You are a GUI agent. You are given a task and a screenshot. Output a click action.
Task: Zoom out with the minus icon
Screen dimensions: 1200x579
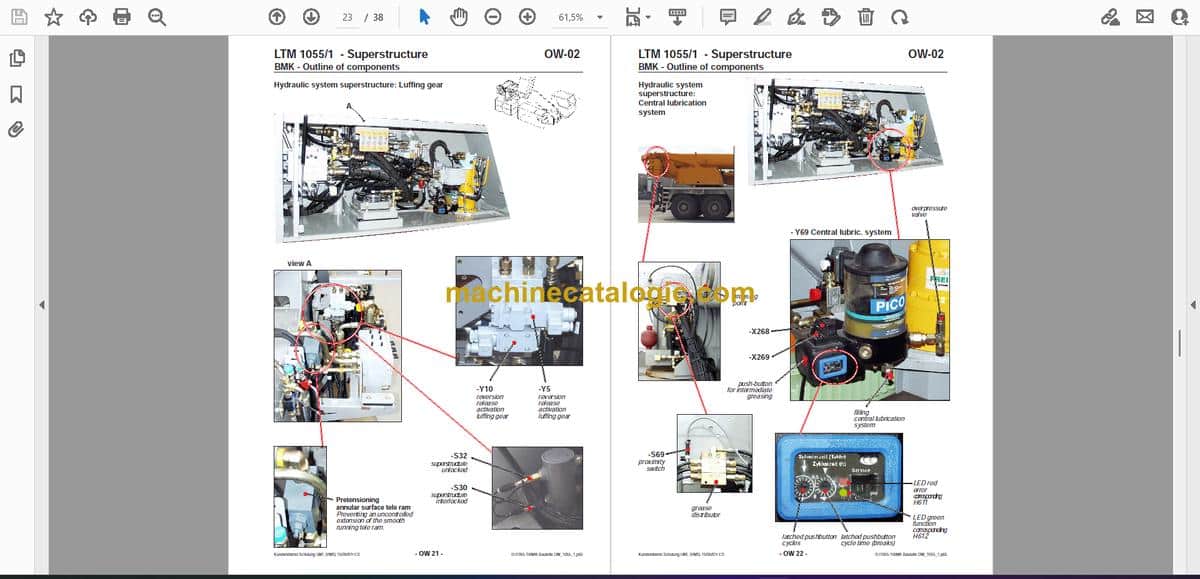493,17
